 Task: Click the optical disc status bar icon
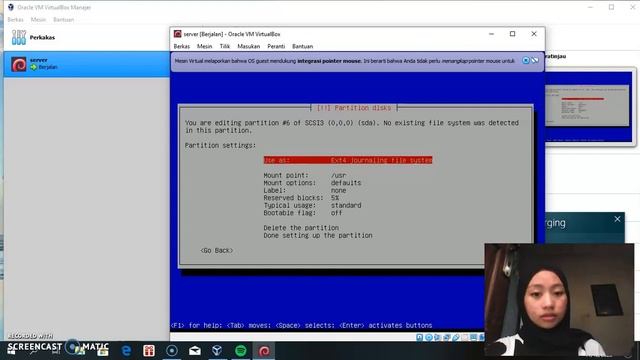(x=429, y=337)
